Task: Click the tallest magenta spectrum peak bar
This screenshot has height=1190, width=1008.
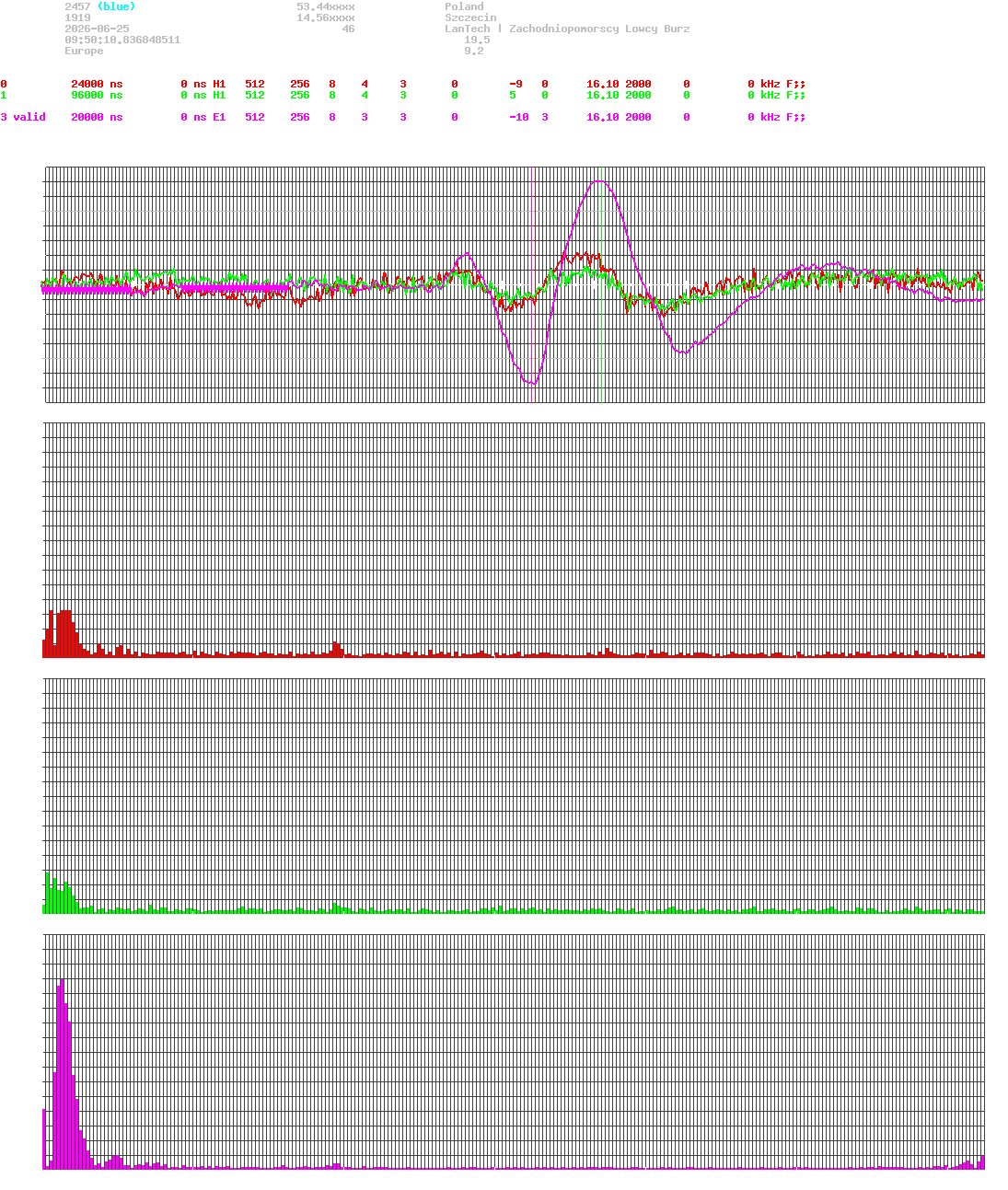Action: (62, 1074)
